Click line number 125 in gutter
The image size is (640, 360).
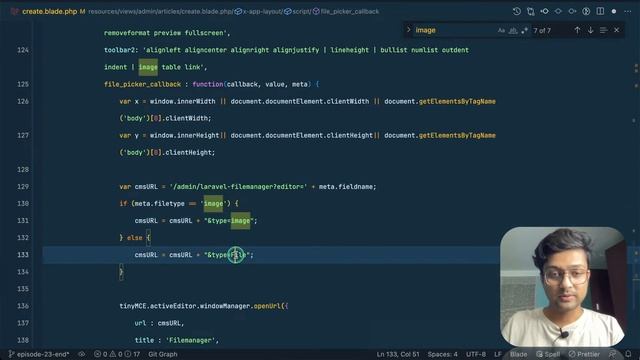tap(23, 84)
